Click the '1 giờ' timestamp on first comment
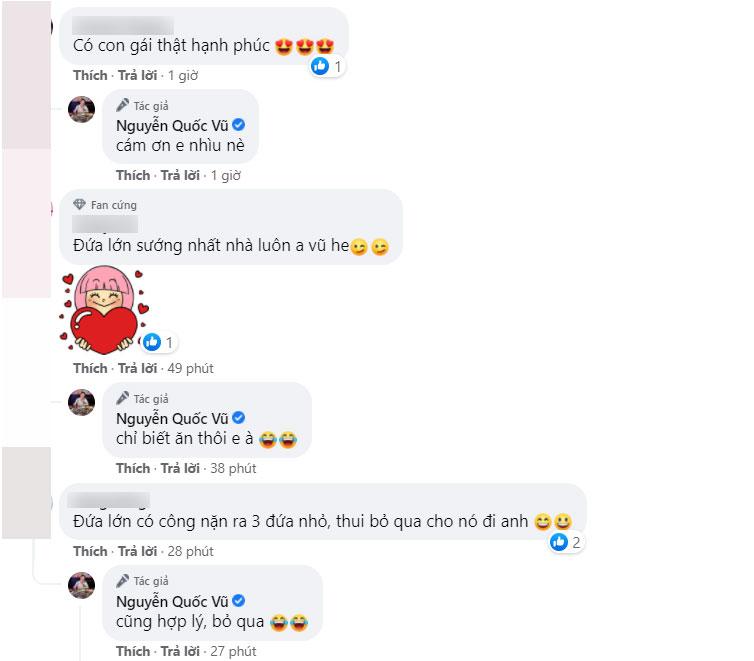This screenshot has width=754, height=661. pos(183,75)
